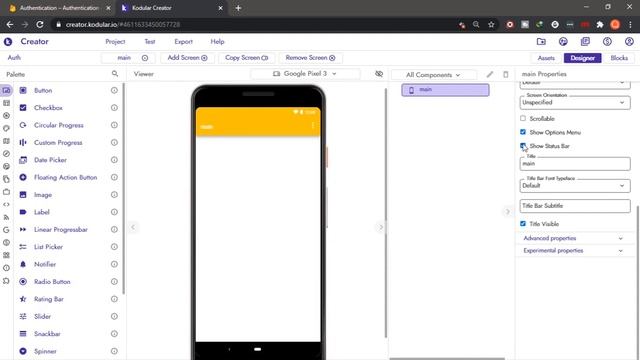Select the Notifier component
The width and height of the screenshot is (640, 360).
[x=45, y=264]
